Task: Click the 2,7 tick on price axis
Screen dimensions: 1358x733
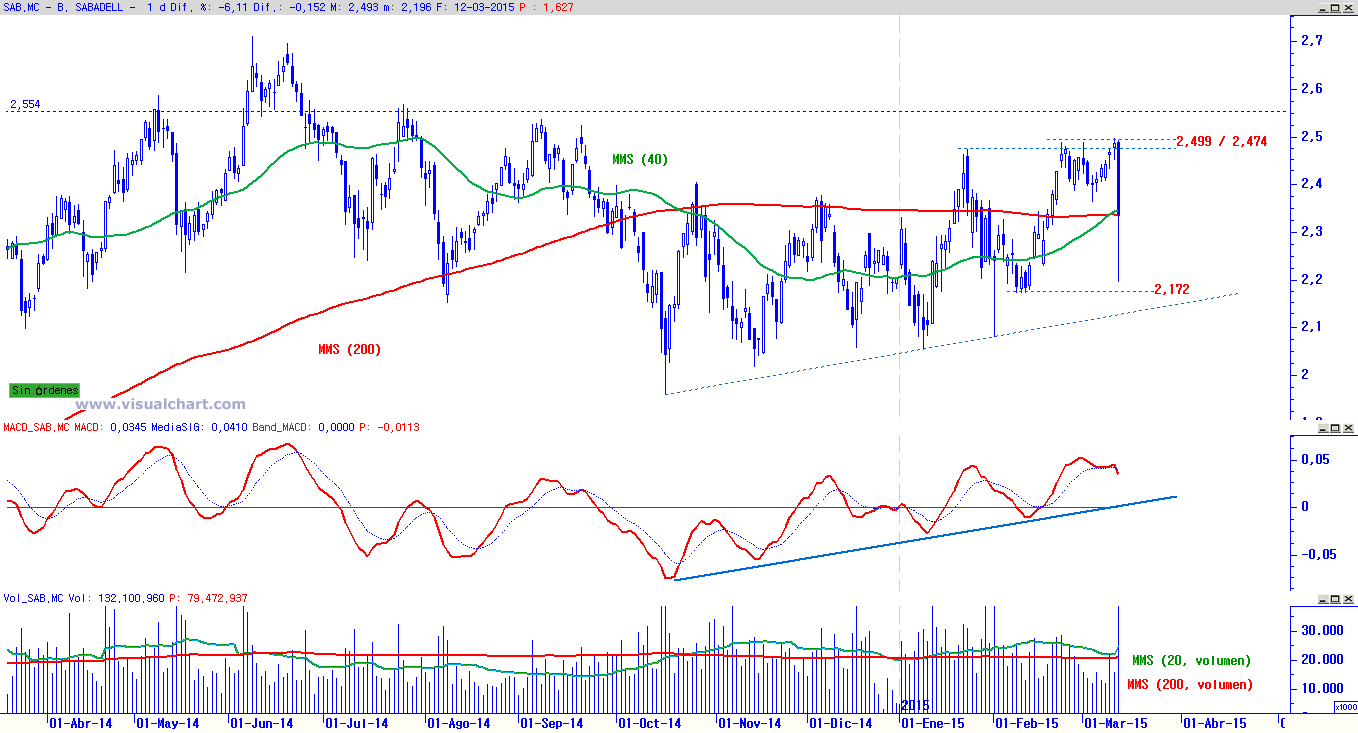Action: [1313, 41]
